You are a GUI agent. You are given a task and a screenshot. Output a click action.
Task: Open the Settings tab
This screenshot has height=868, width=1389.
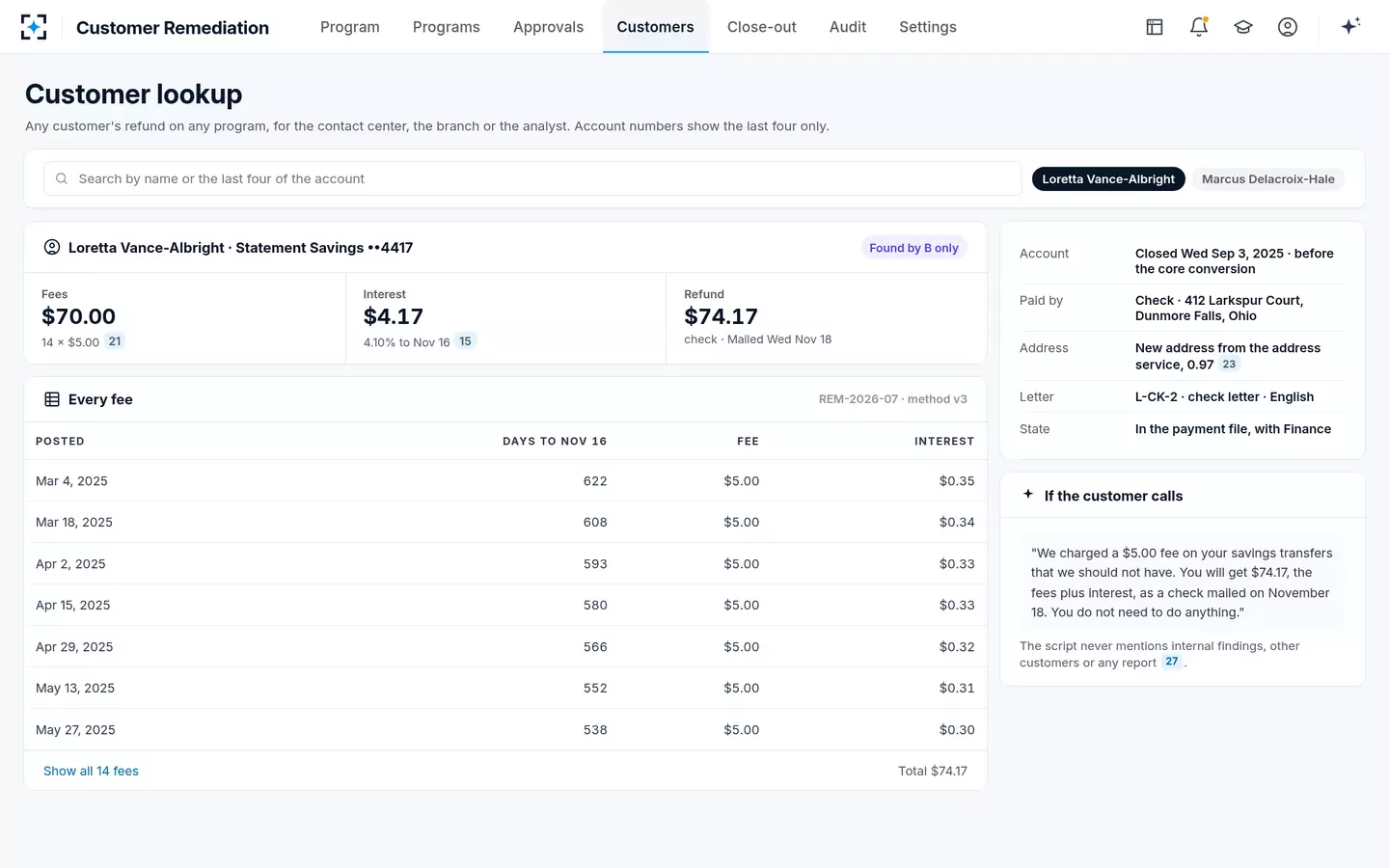pyautogui.click(x=928, y=27)
